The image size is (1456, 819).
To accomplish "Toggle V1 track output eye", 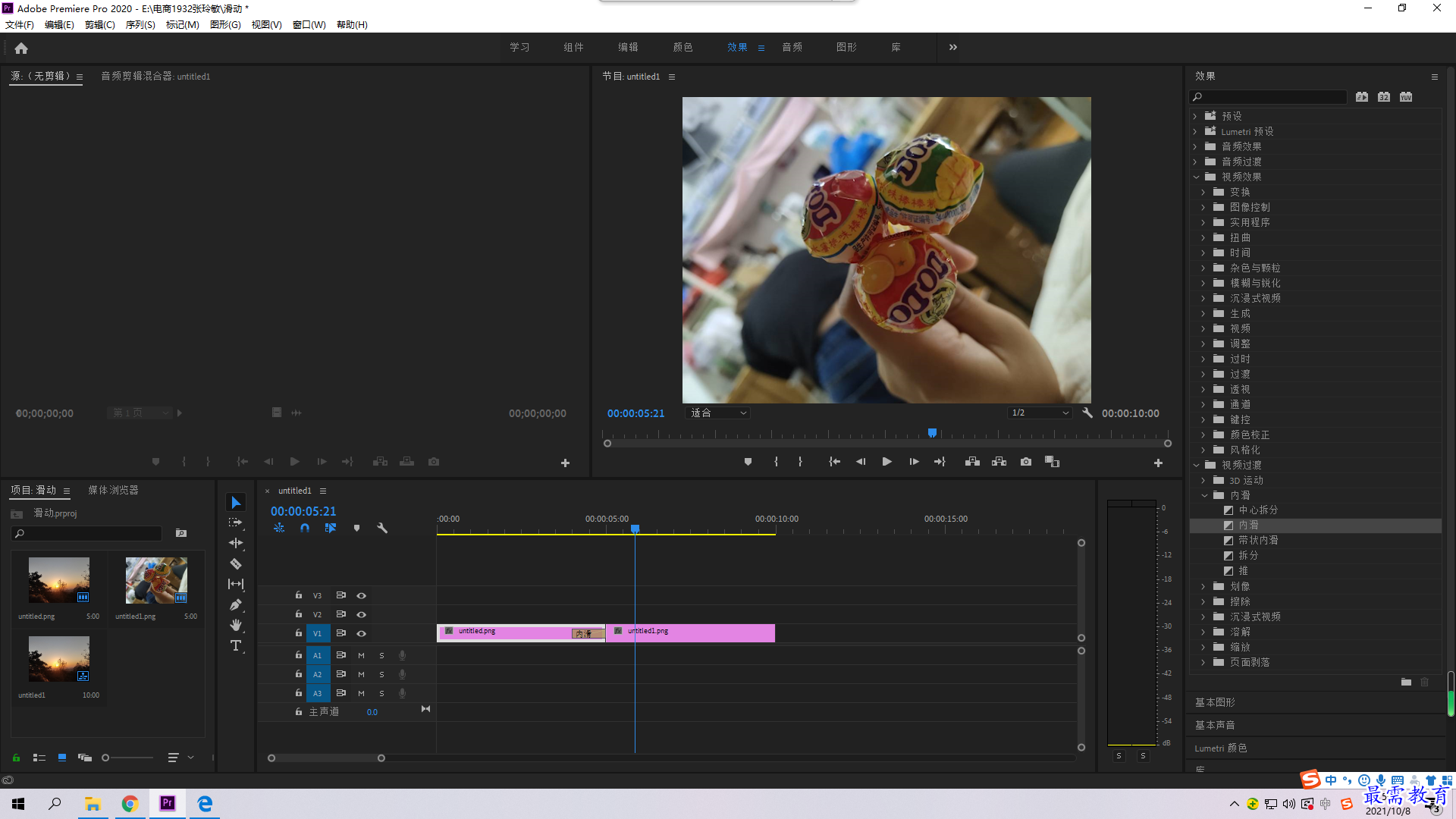I will [x=362, y=634].
